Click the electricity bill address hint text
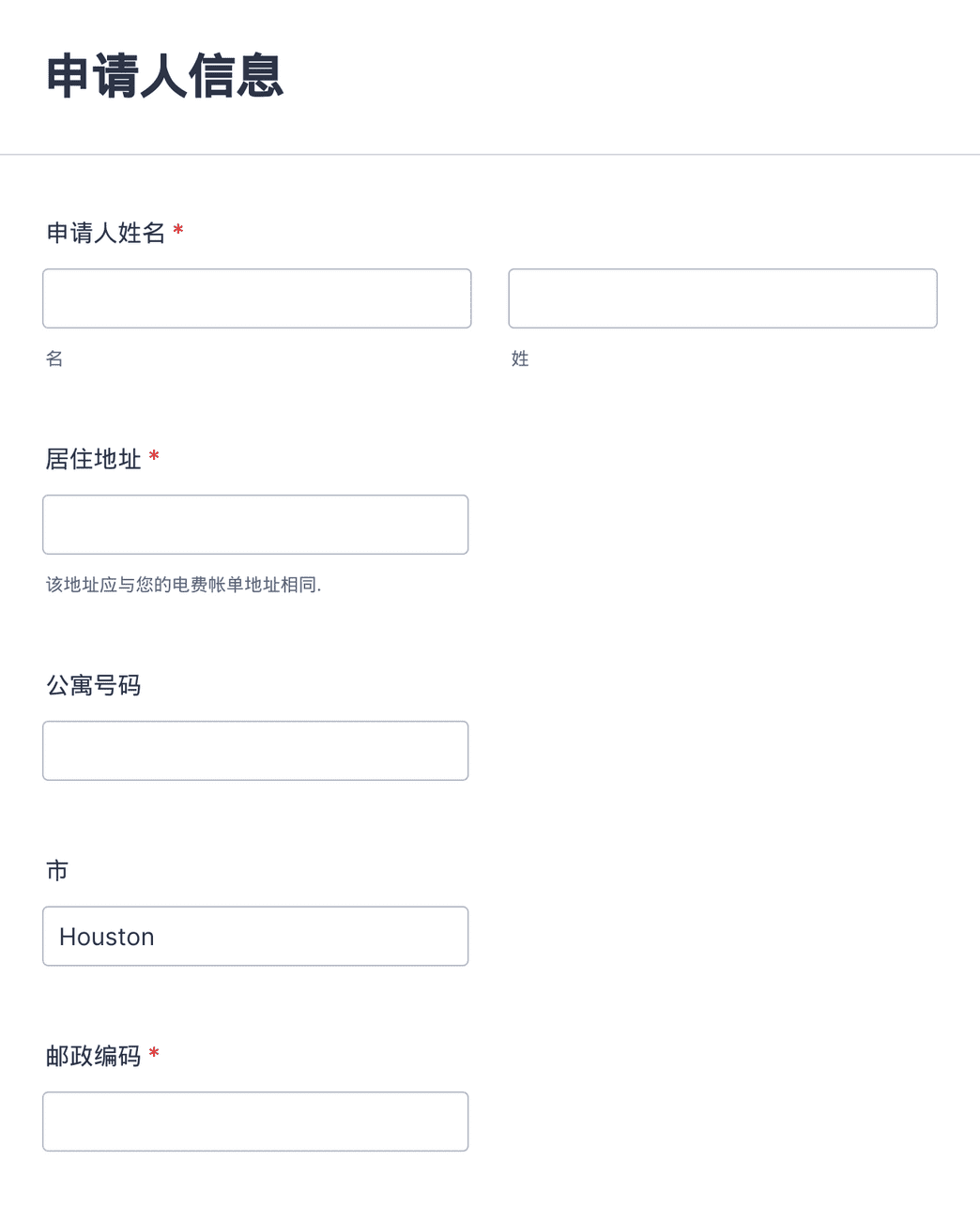 pos(183,584)
